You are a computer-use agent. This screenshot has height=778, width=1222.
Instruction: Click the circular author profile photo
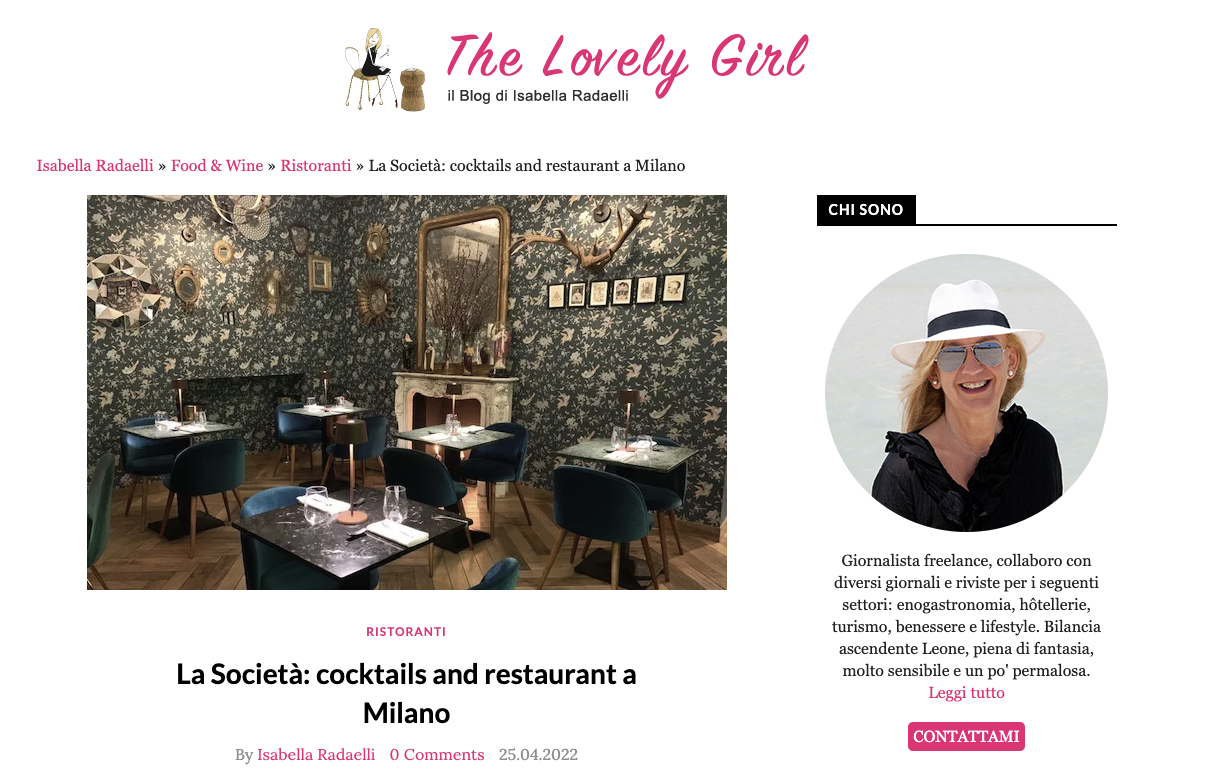pos(966,392)
